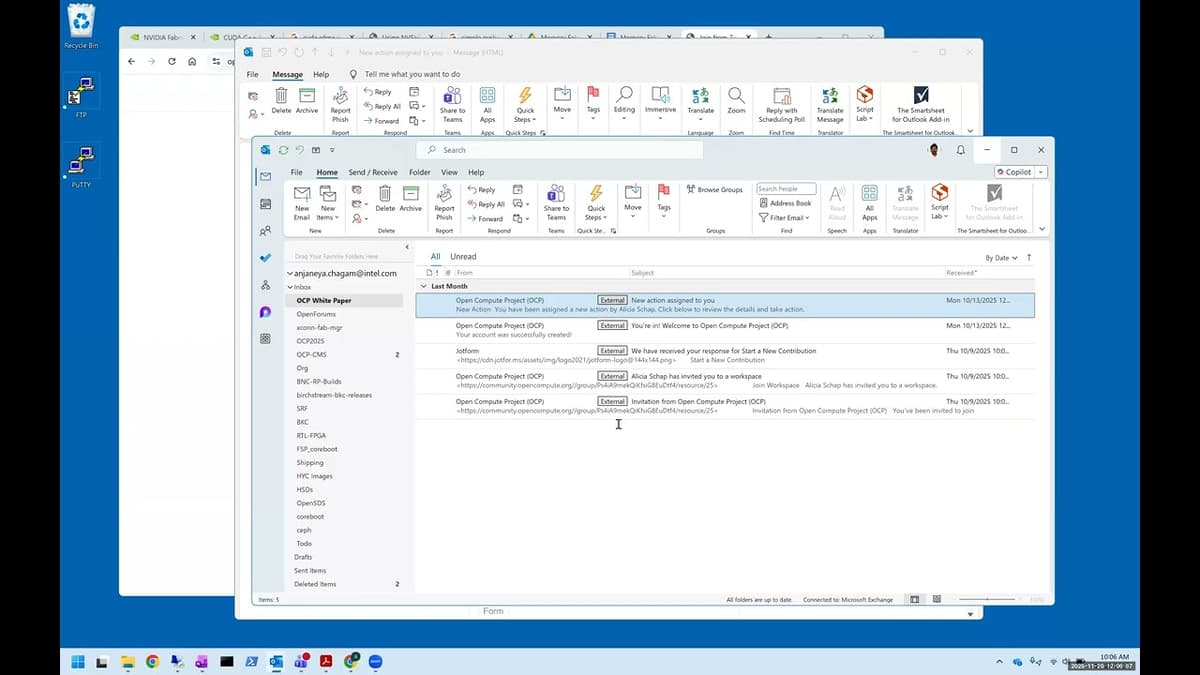The image size is (1200, 675).
Task: Collapse the anjaneya.chagam@intel.com account tree
Action: click(289, 273)
